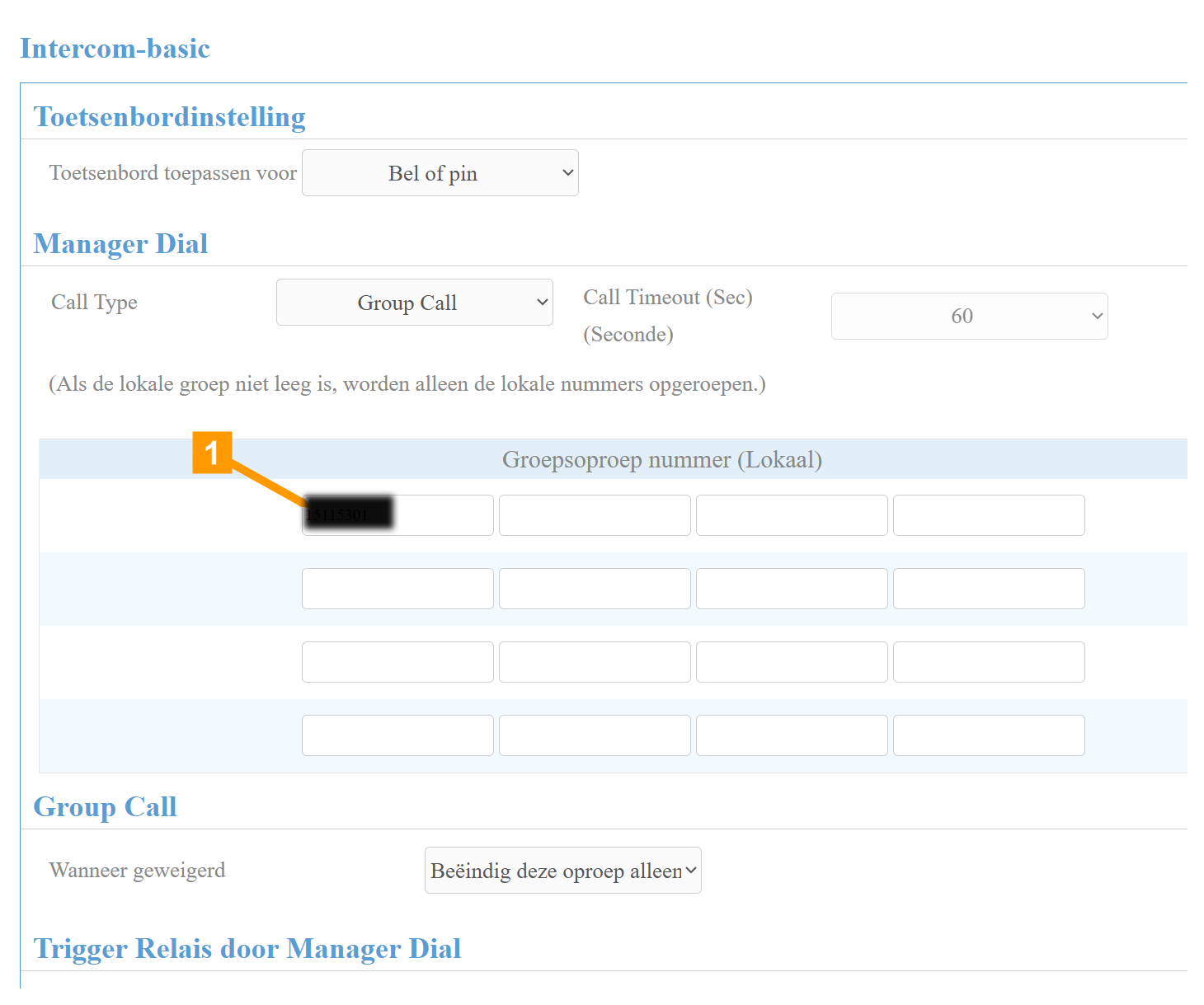Image resolution: width=1204 pixels, height=1005 pixels.
Task: Click the Groepsoproep nummer (Lokaal) table header
Action: tap(661, 459)
